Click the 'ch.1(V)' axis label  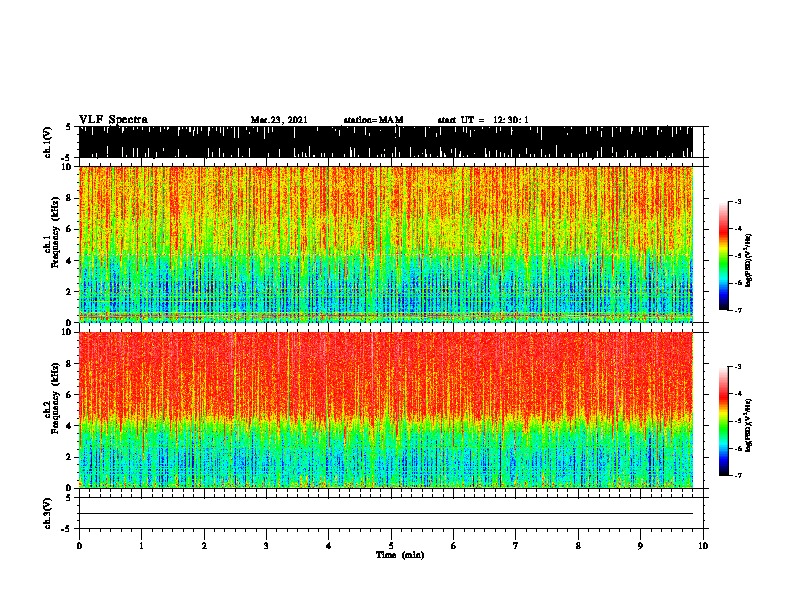pos(47,142)
